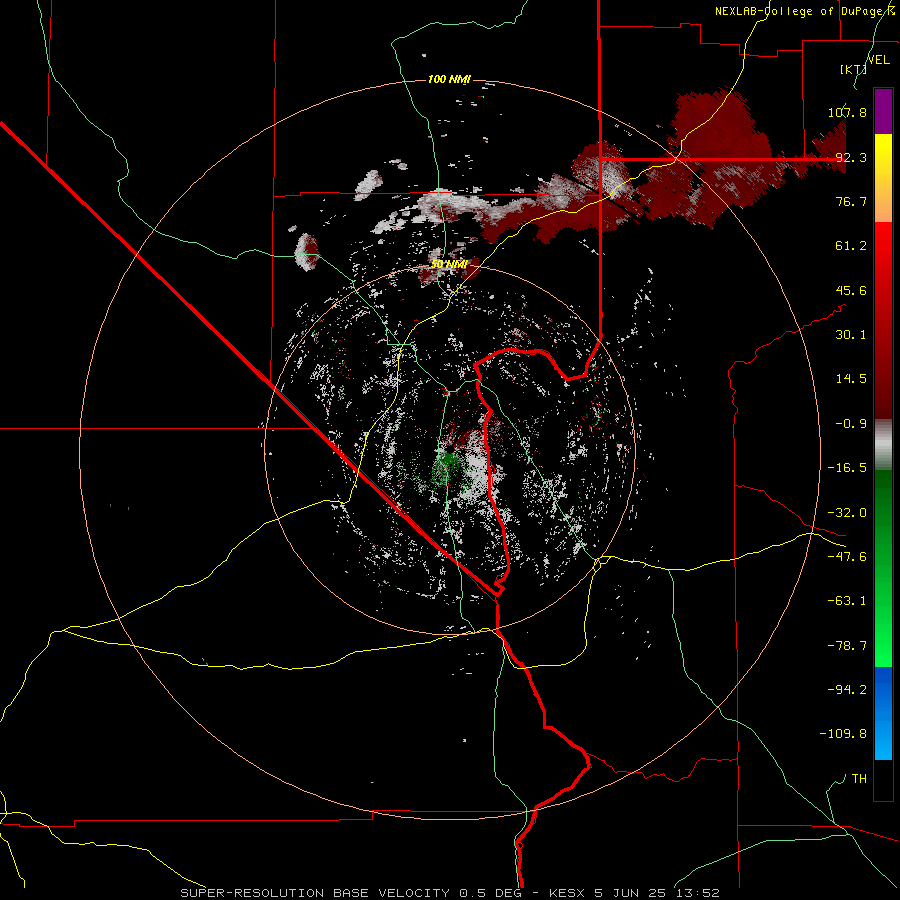Click the purple segment of the color bar

click(x=883, y=112)
